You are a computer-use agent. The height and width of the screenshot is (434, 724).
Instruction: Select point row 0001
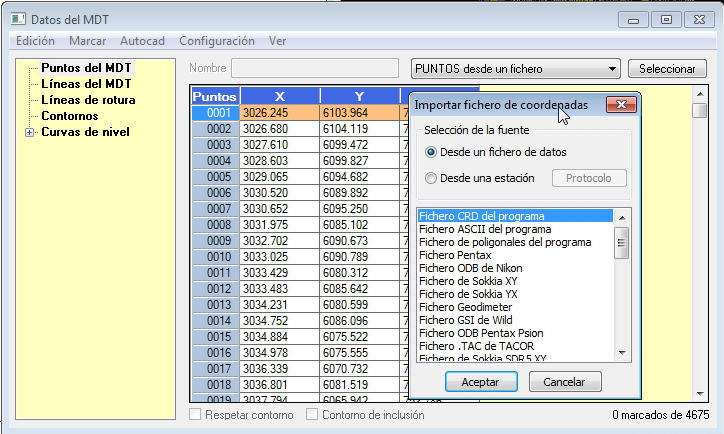216,113
